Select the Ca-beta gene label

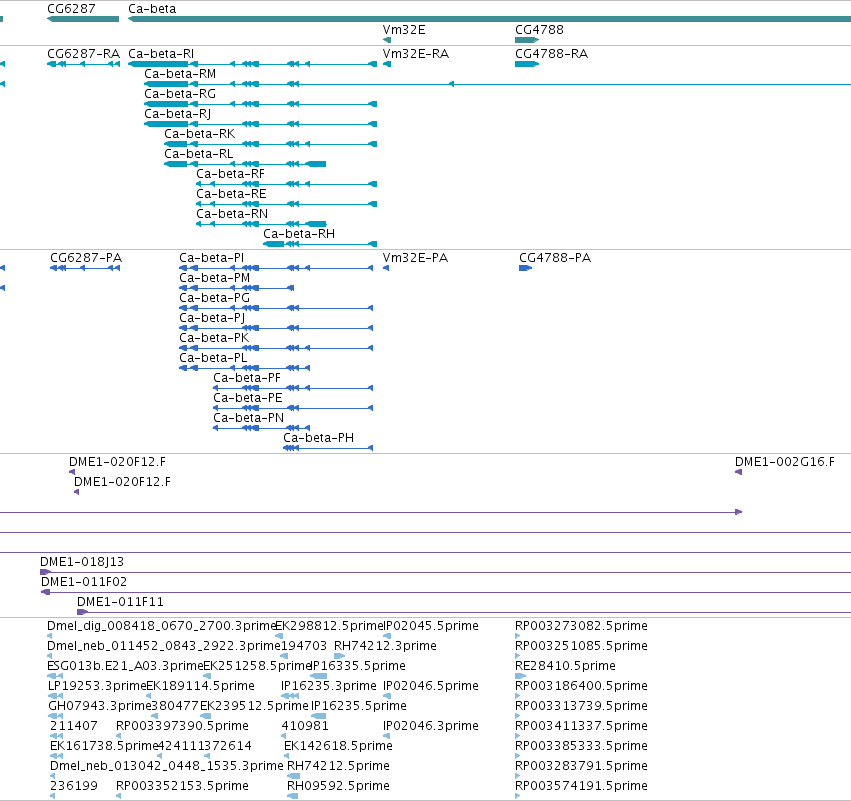[x=152, y=9]
